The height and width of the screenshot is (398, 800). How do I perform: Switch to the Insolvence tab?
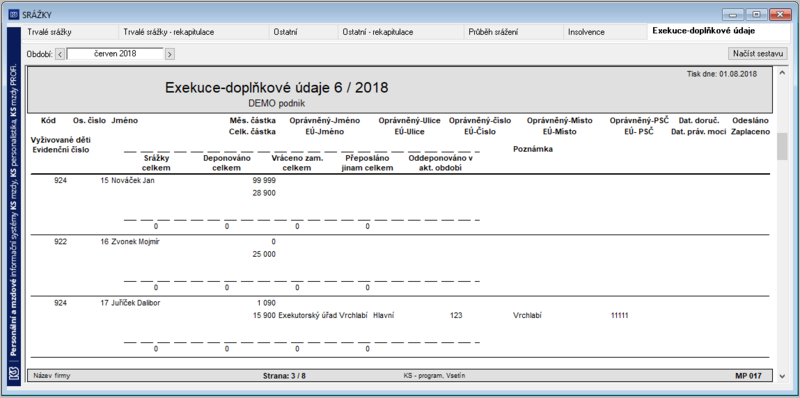pos(605,32)
